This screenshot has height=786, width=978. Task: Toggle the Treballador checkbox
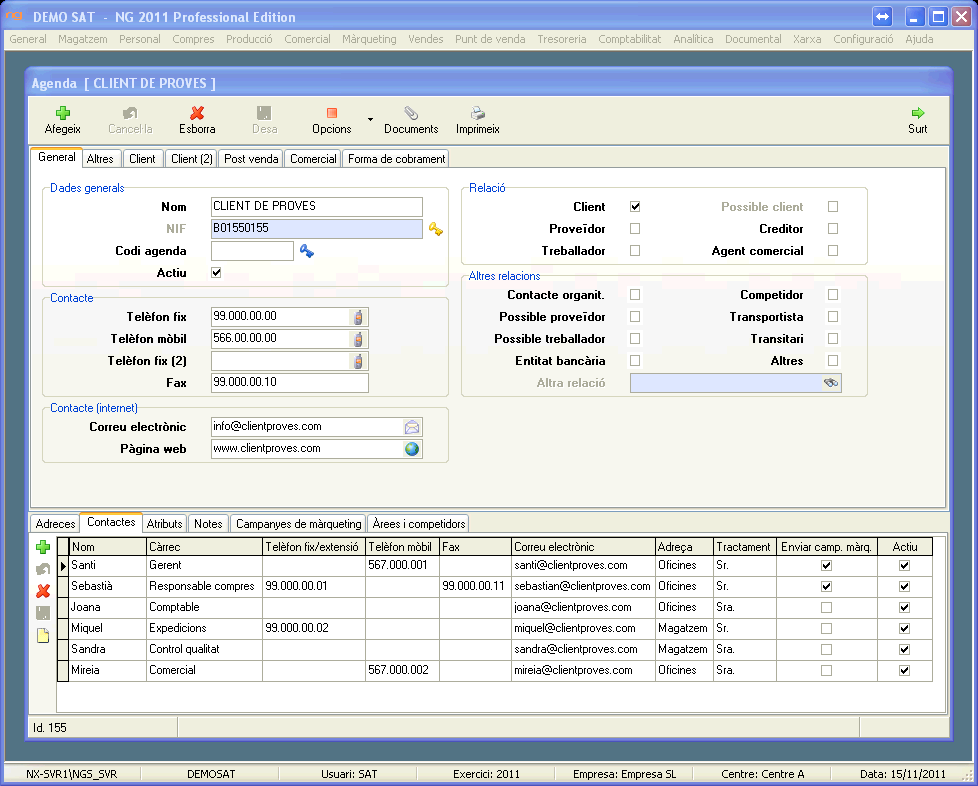(x=635, y=250)
